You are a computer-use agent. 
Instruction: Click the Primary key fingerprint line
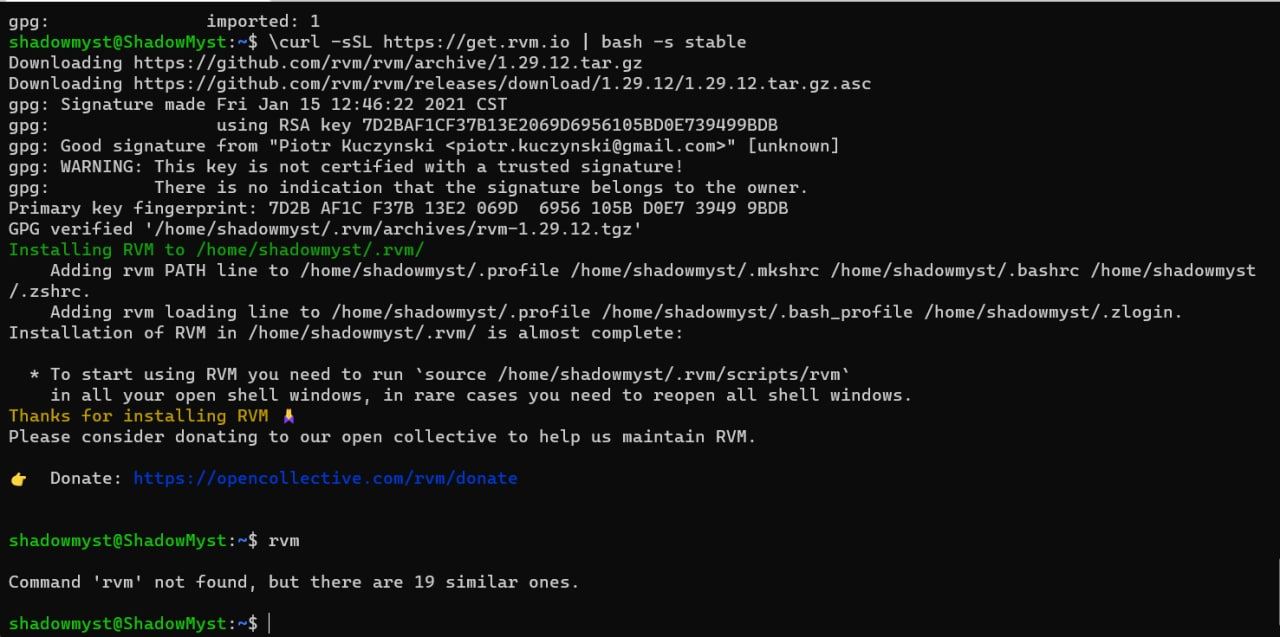click(x=398, y=209)
